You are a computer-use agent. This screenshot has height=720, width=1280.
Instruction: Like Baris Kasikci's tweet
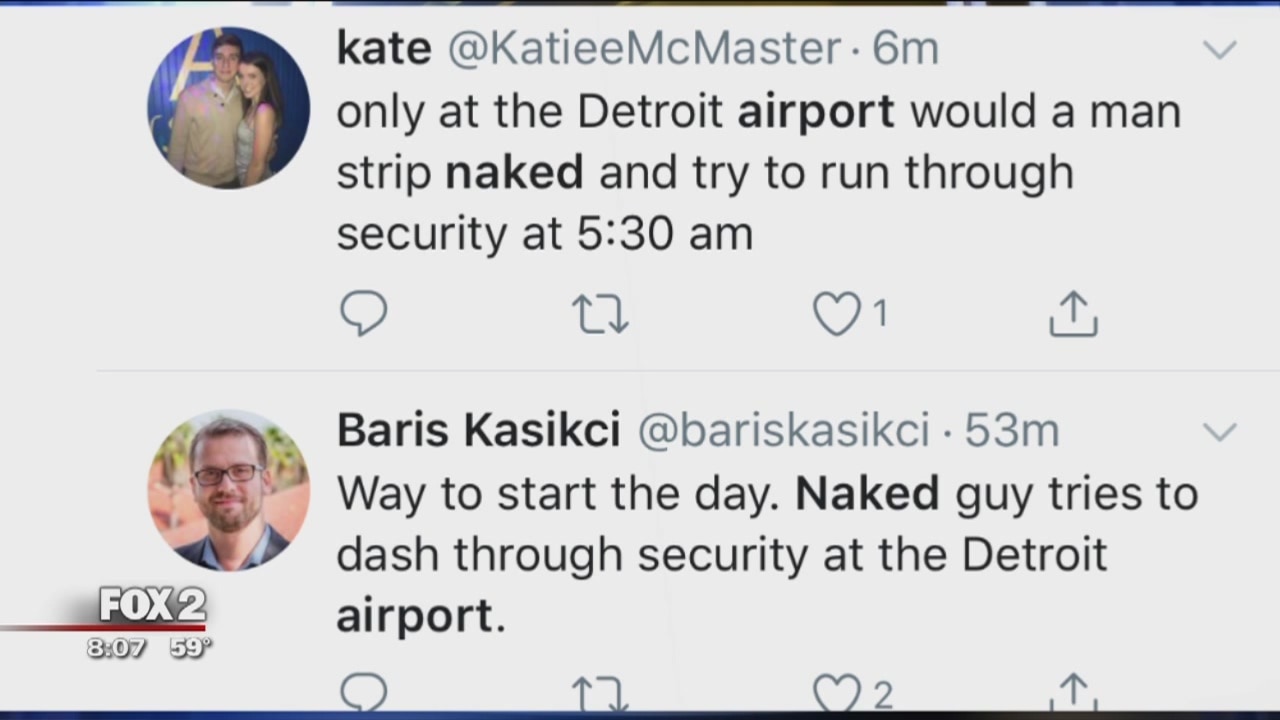click(x=836, y=694)
